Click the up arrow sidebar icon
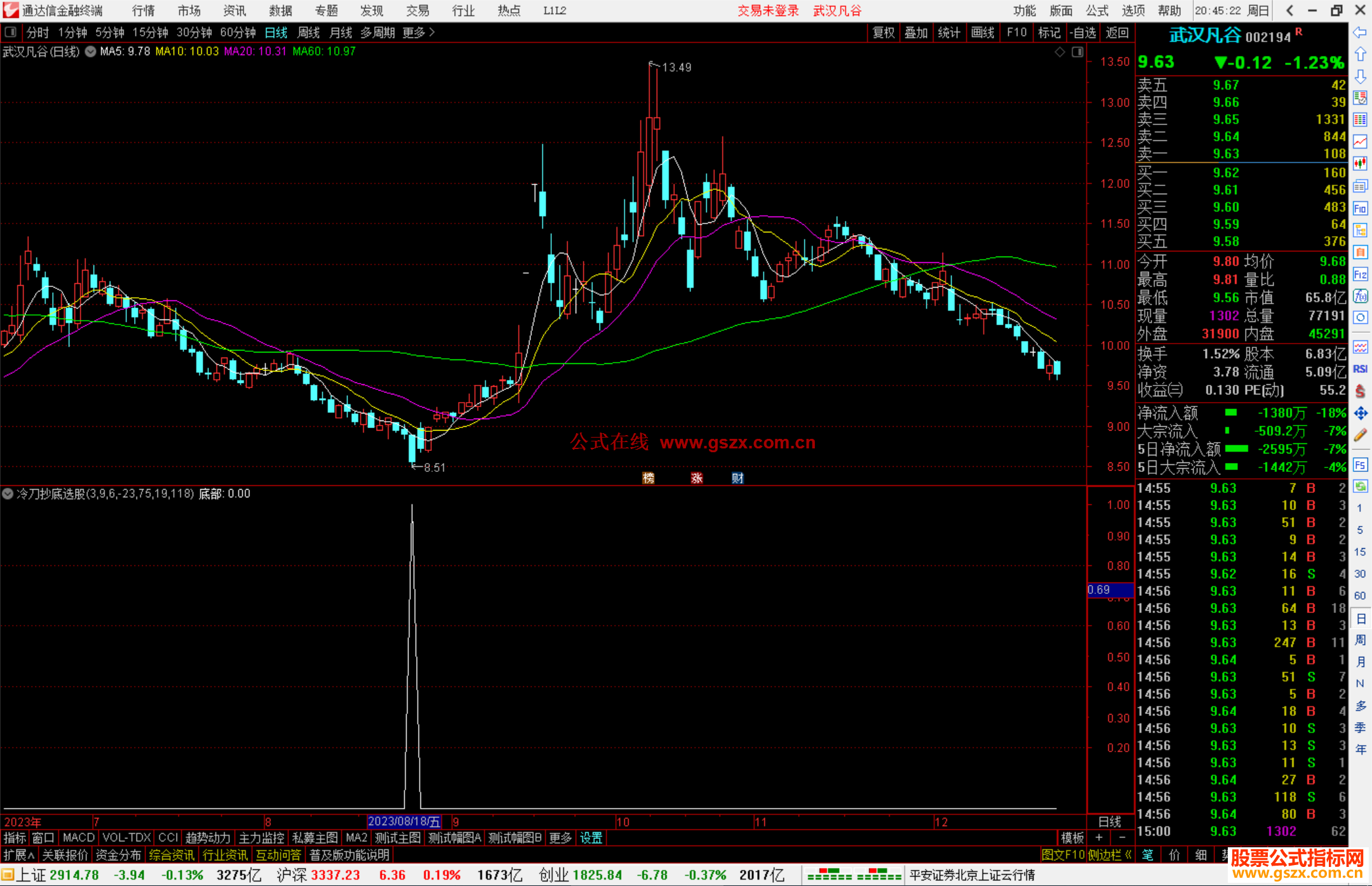This screenshot has width=1372, height=886. click(1360, 55)
